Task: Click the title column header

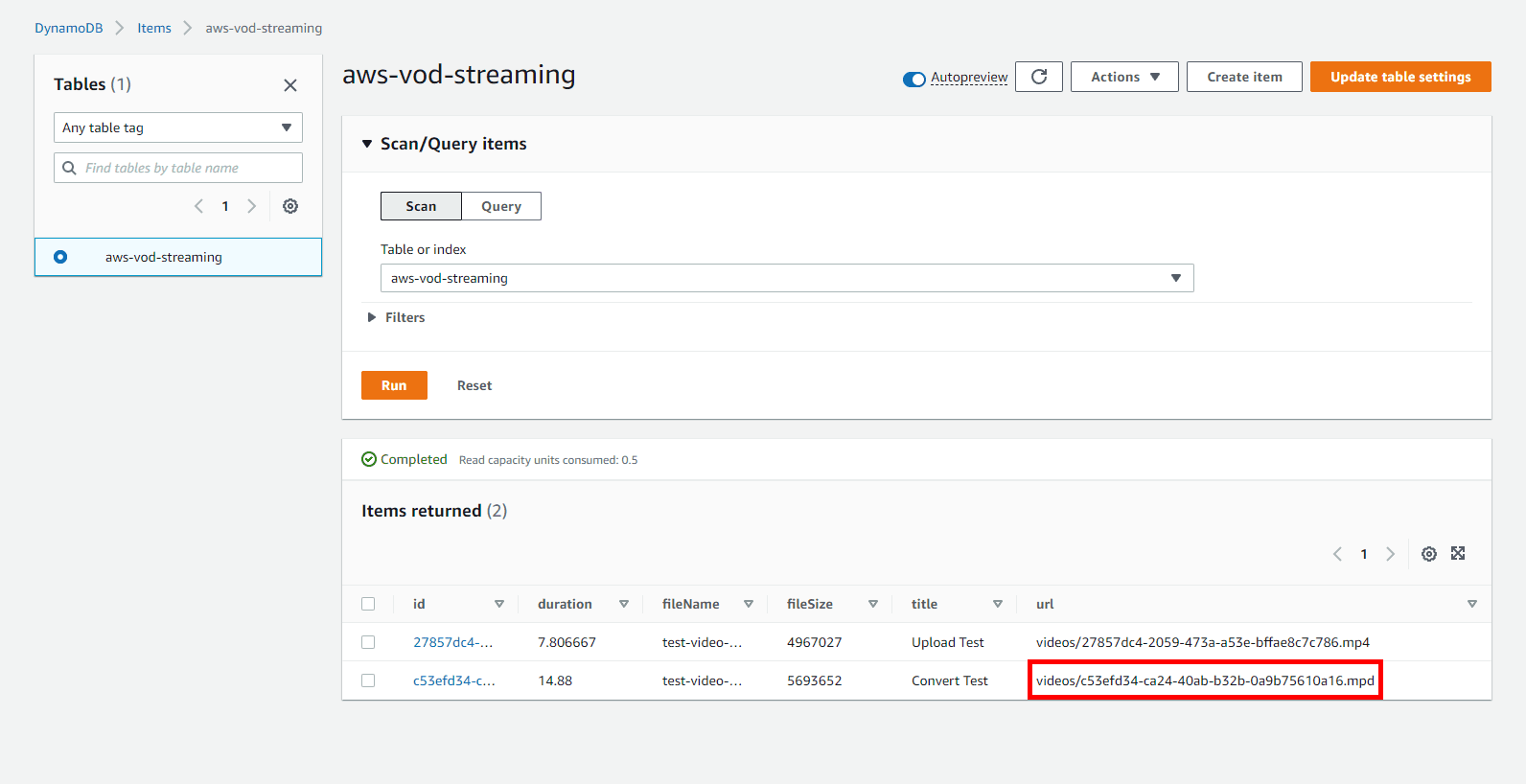Action: 924,604
